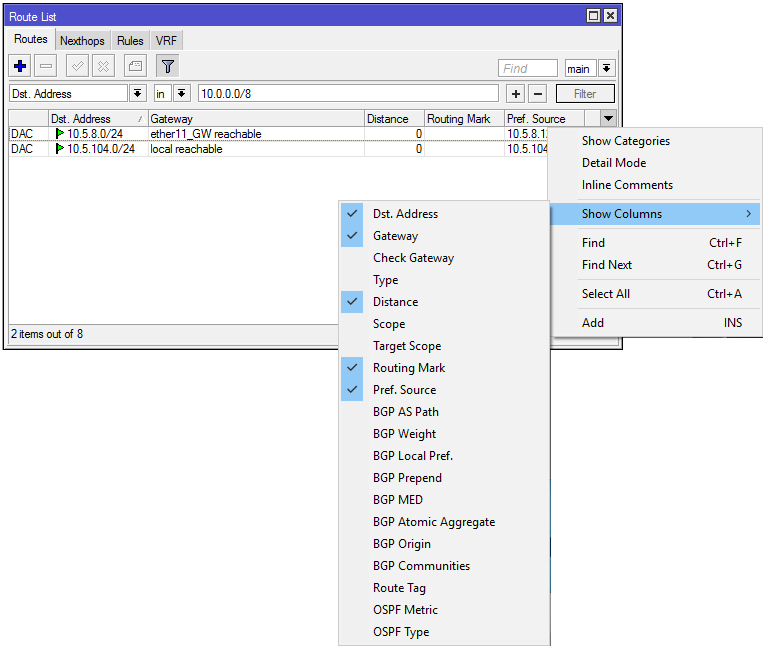770x655 pixels.
Task: Open the column selector arrow in table header
Action: [608, 119]
